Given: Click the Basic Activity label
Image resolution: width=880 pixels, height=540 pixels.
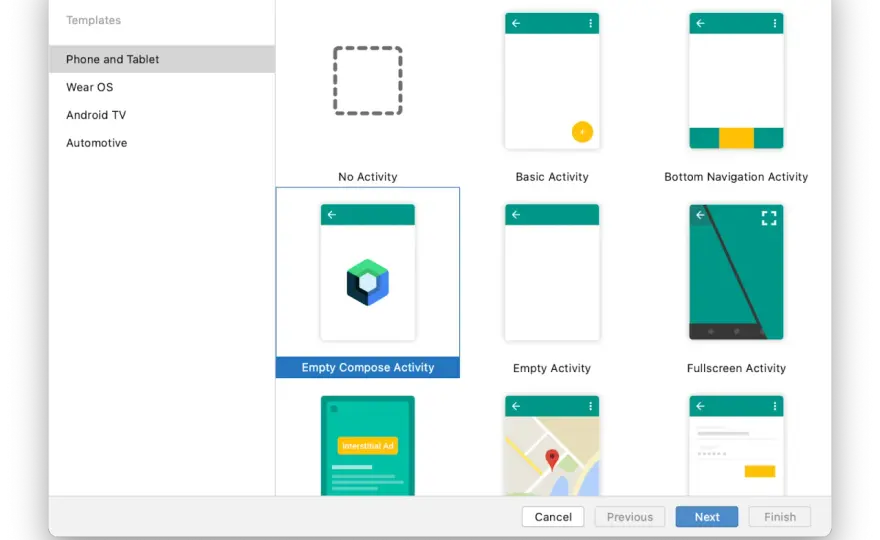Looking at the screenshot, I should coord(552,177).
